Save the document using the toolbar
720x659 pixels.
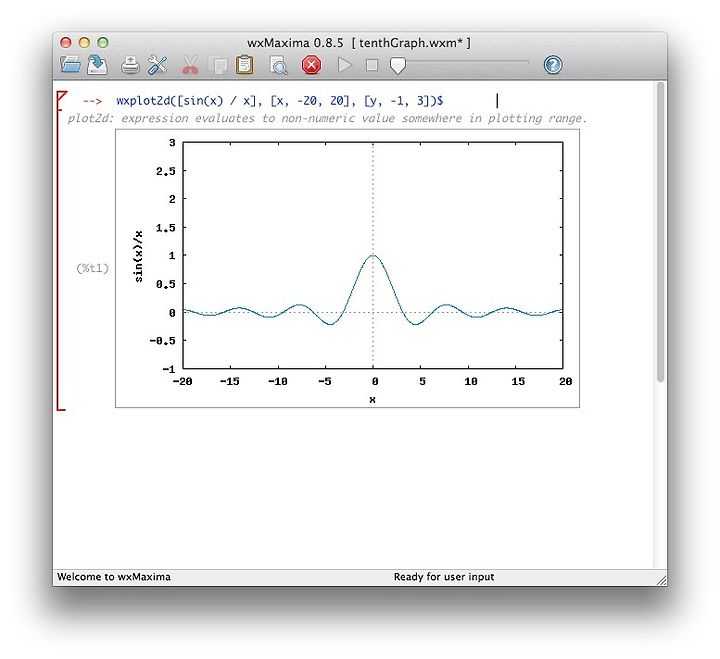97,65
